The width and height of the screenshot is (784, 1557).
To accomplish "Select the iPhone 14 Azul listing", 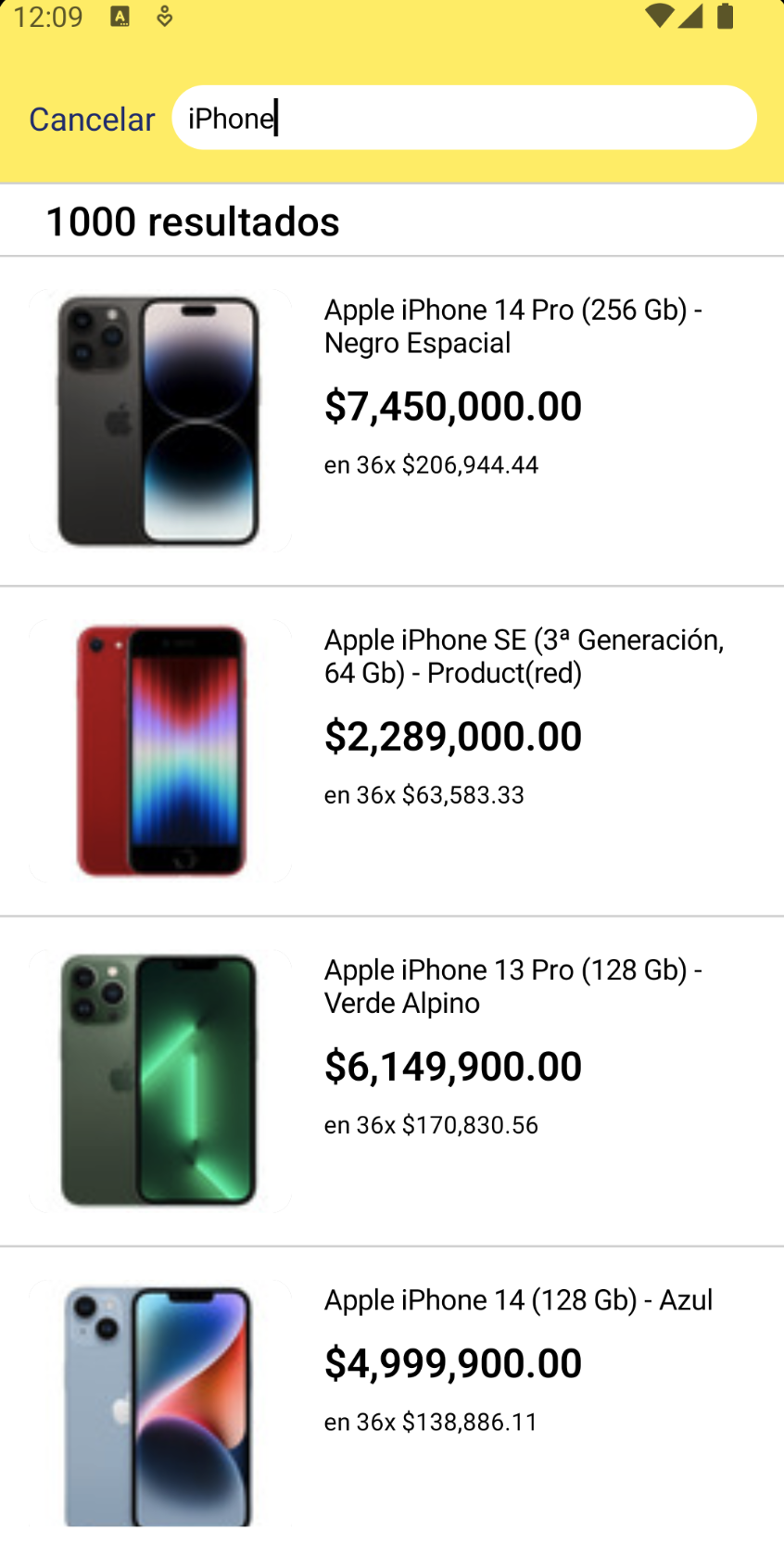I will coord(517,1300).
